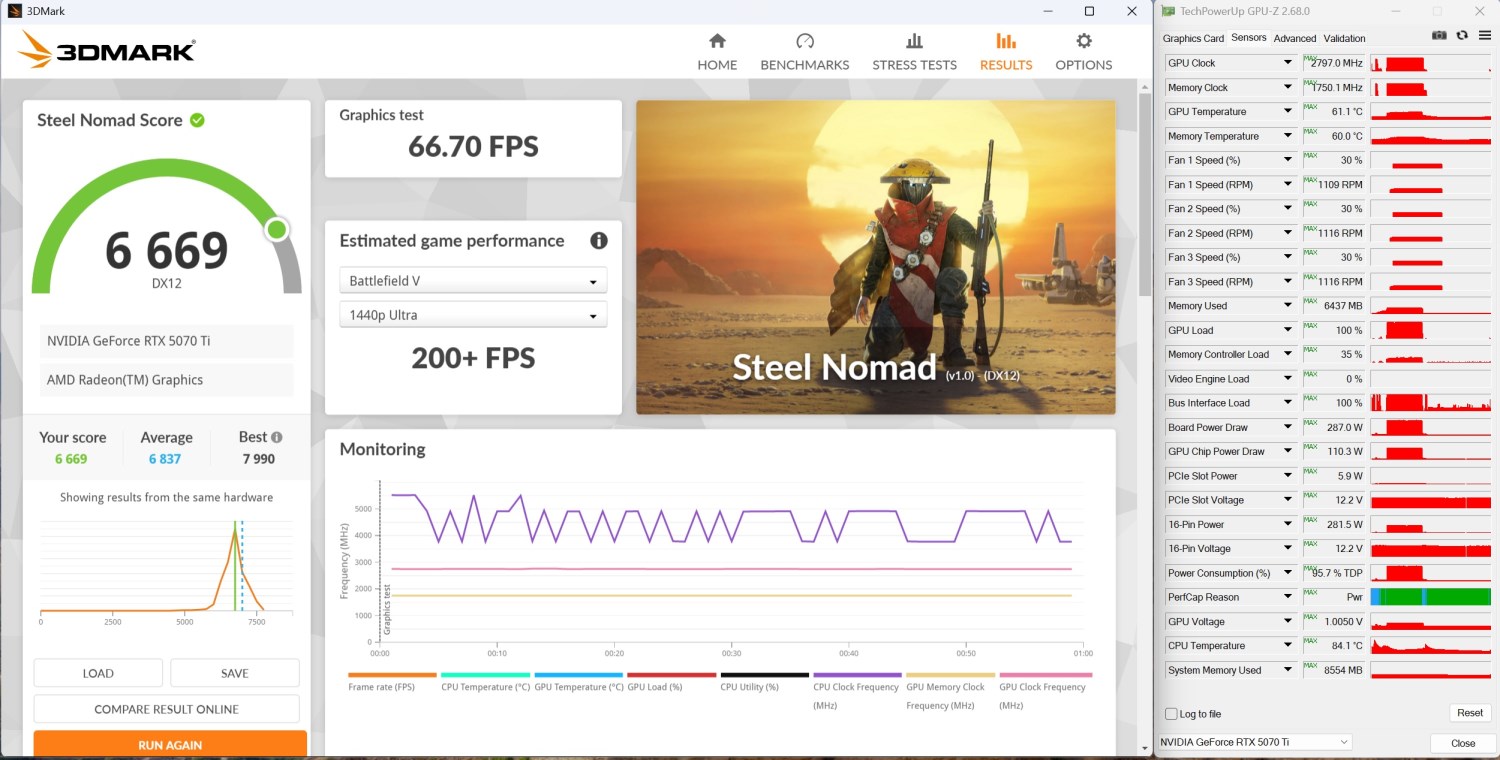Click the 84.1 °C CPU Temperature value
Viewport: 1500px width, 760px height.
tap(1347, 646)
